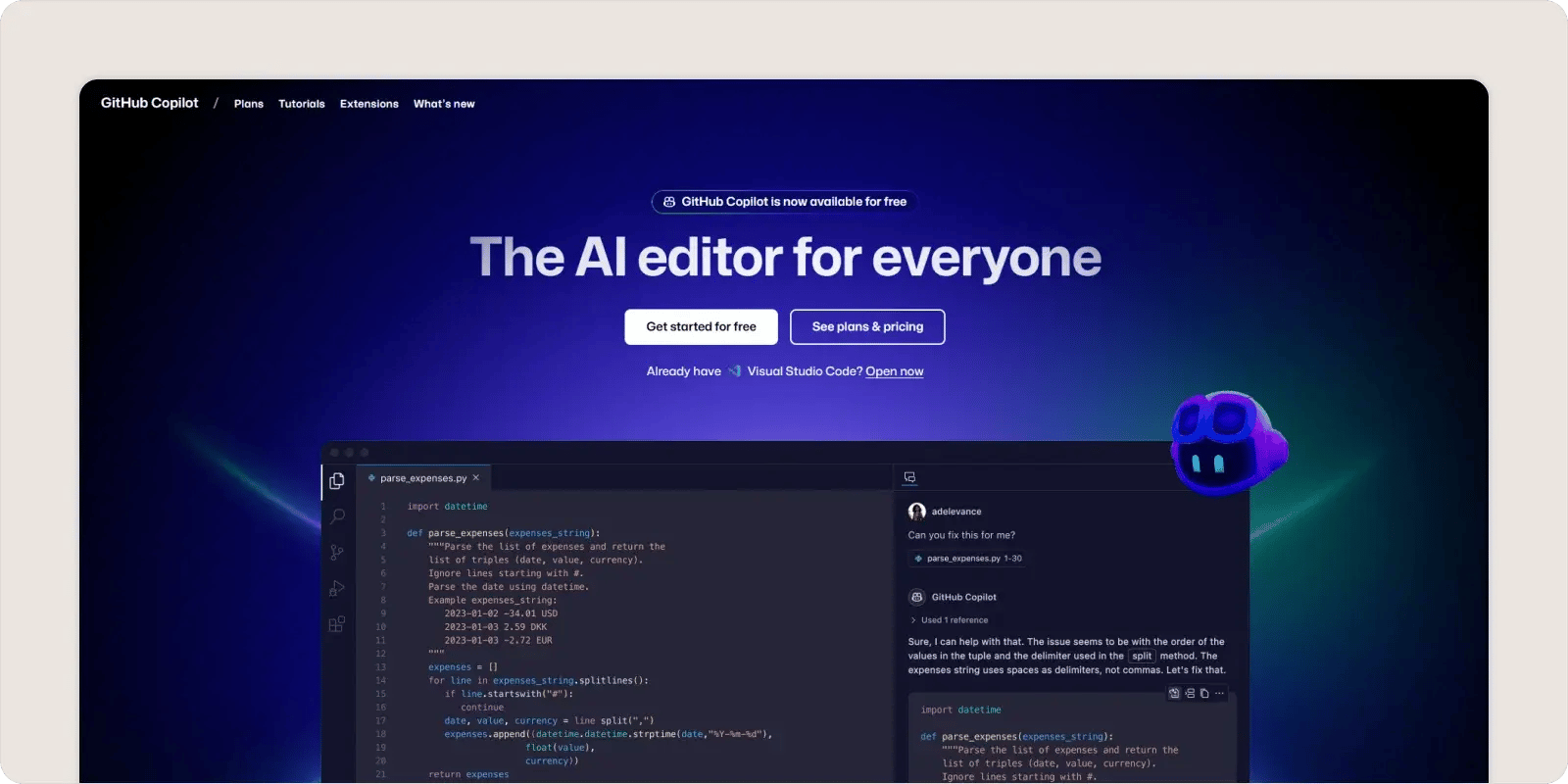Click the Visual Studio Code logo icon

point(734,371)
